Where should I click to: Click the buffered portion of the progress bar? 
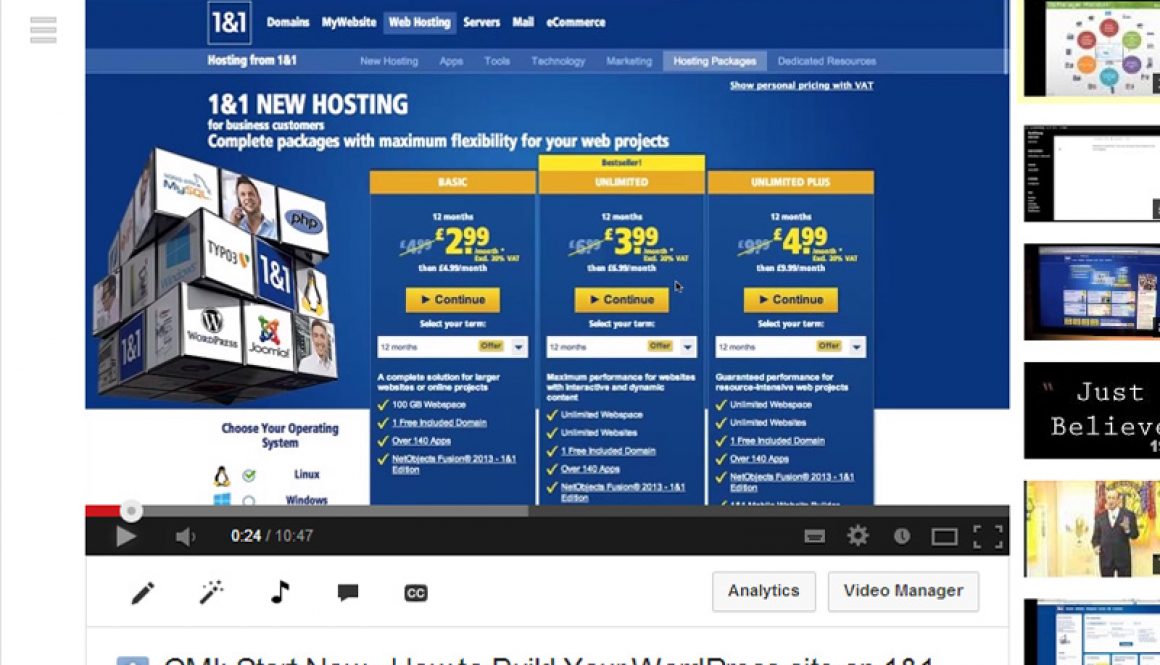coord(333,510)
